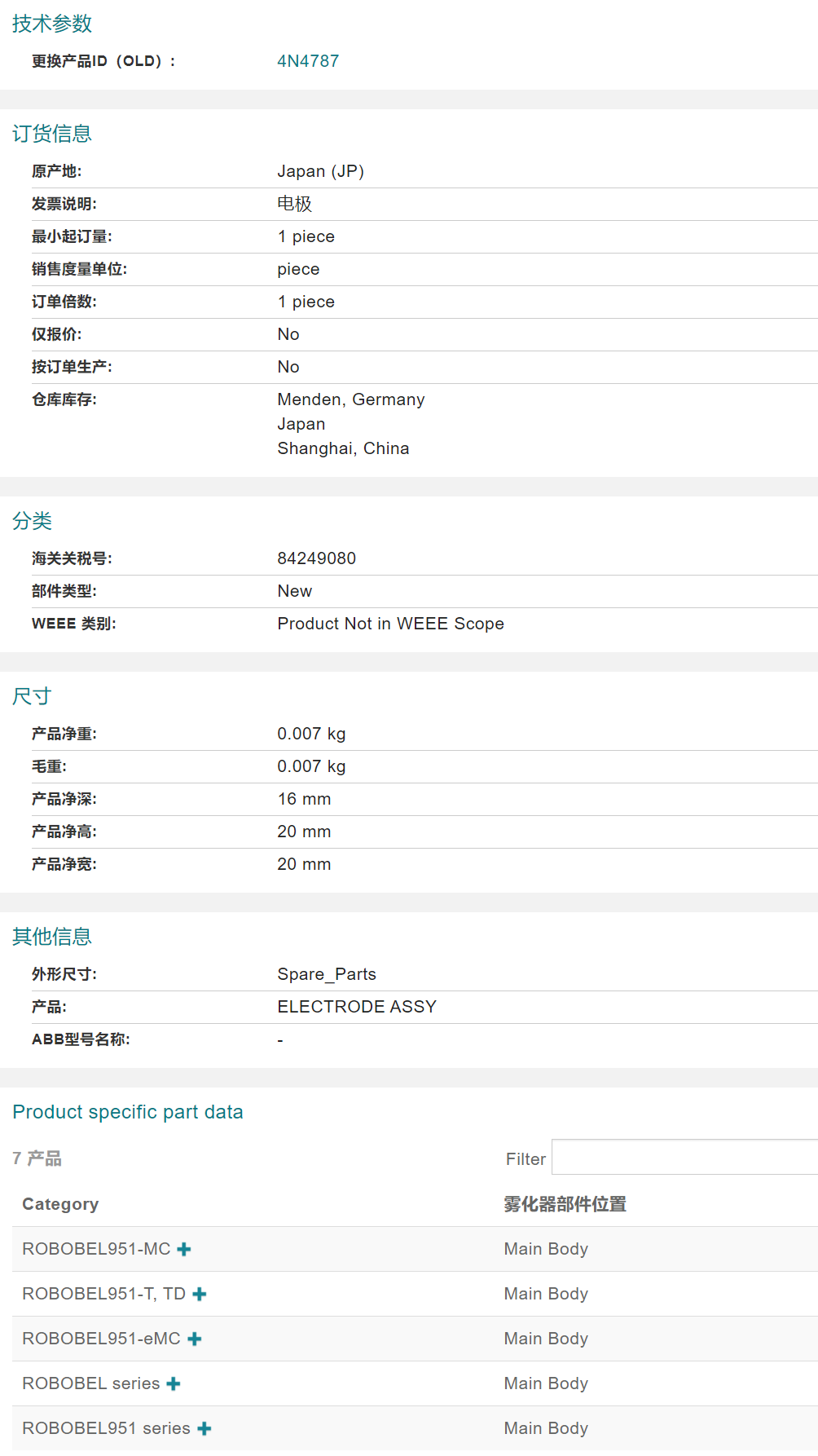Image resolution: width=818 pixels, height=1456 pixels.
Task: Click the 尺寸 section heading
Action: 32,696
